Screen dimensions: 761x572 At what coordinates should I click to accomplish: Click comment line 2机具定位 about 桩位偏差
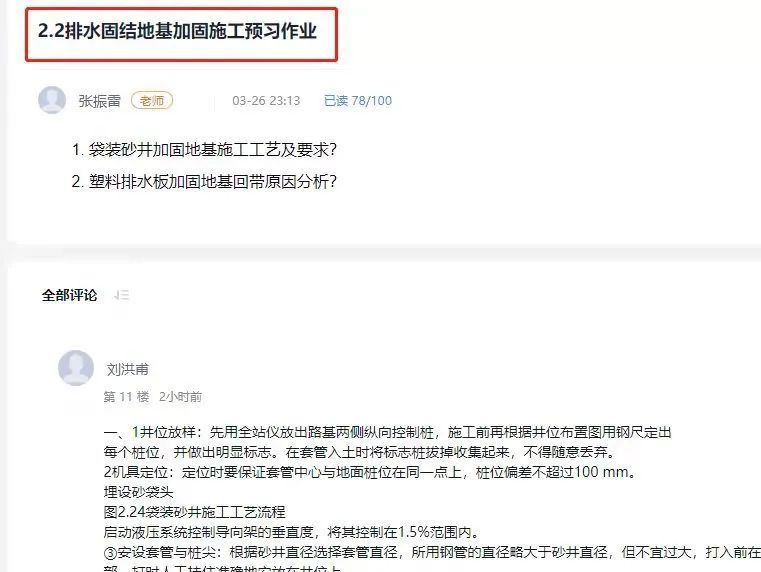point(370,472)
